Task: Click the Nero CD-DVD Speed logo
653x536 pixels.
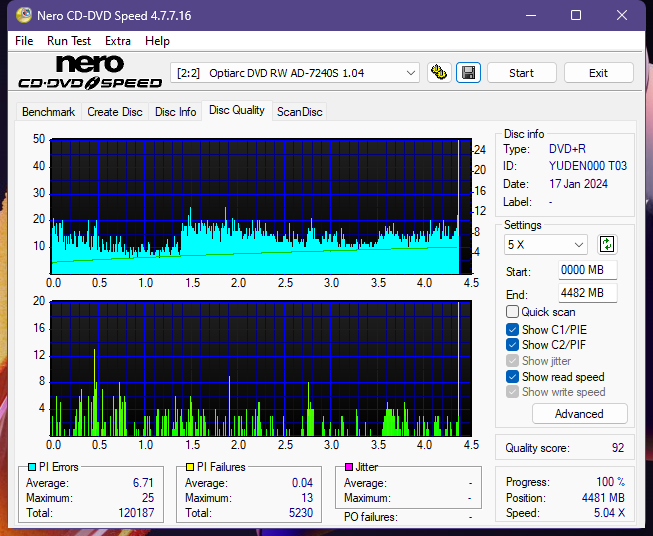Action: (90, 72)
